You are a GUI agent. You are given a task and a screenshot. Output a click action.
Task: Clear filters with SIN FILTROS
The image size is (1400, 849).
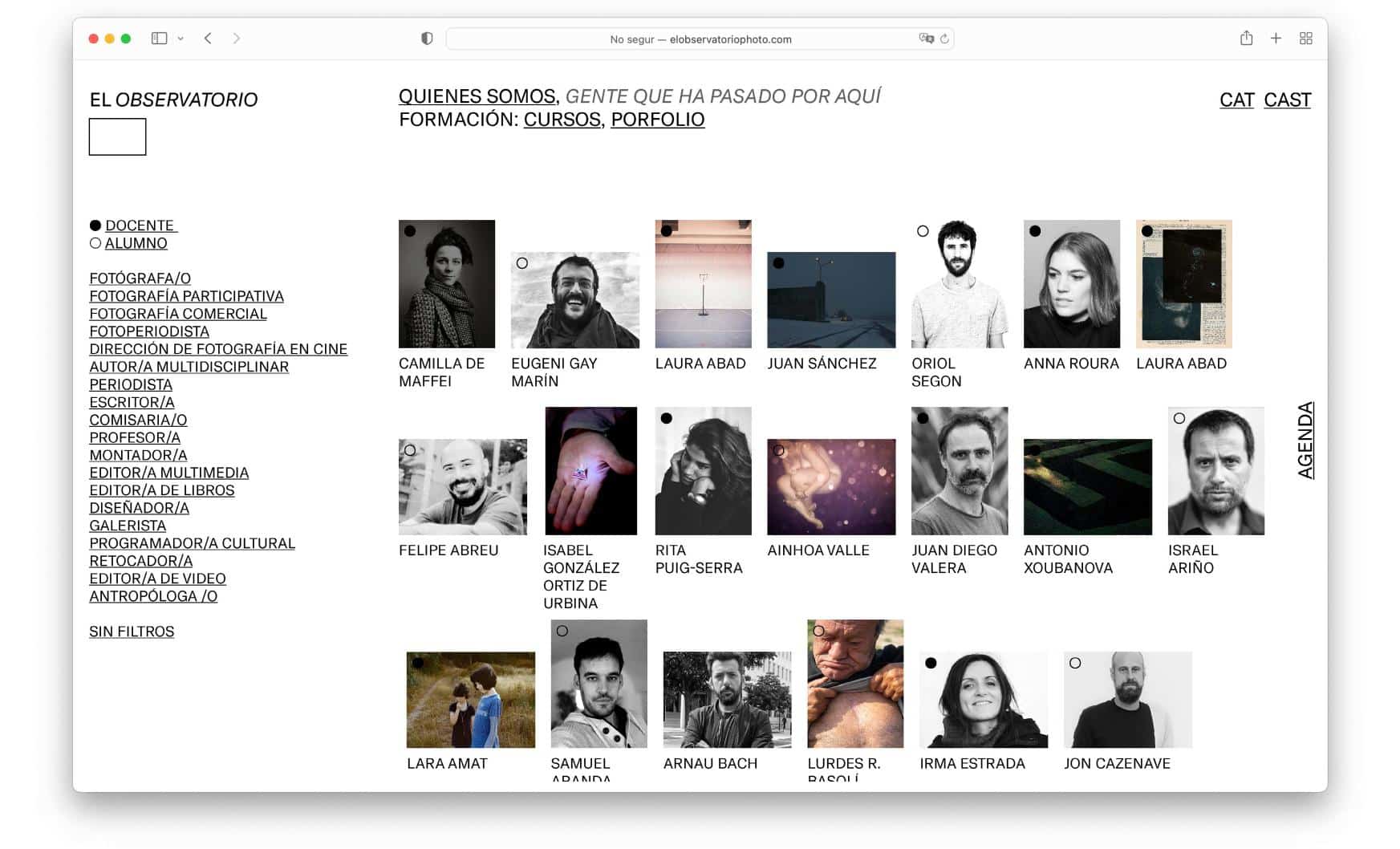pyautogui.click(x=132, y=632)
